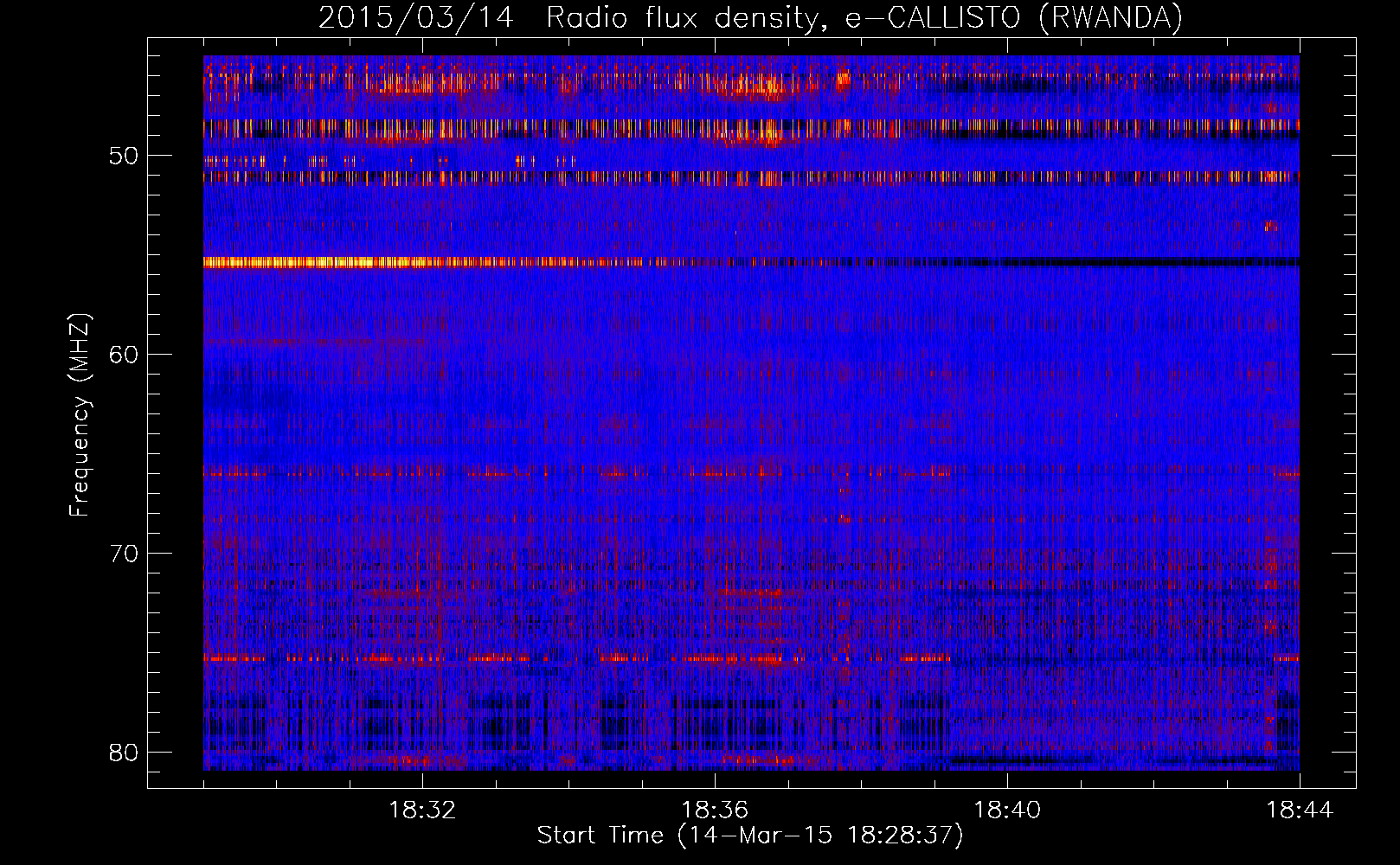Screen dimensions: 1400x865
Task: Click the plot title 'Radio flux density, e-CALLISTO (RWANDA)'
Action: tap(864, 17)
